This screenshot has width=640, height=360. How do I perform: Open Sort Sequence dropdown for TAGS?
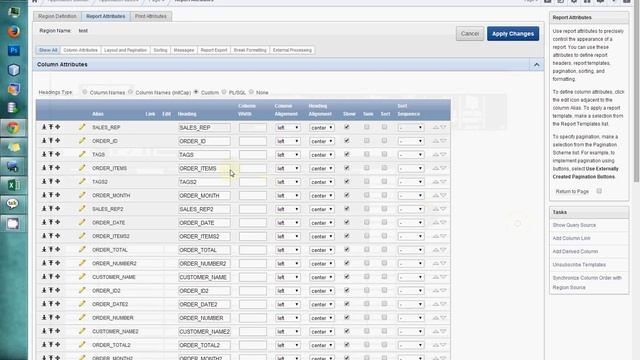[411, 155]
